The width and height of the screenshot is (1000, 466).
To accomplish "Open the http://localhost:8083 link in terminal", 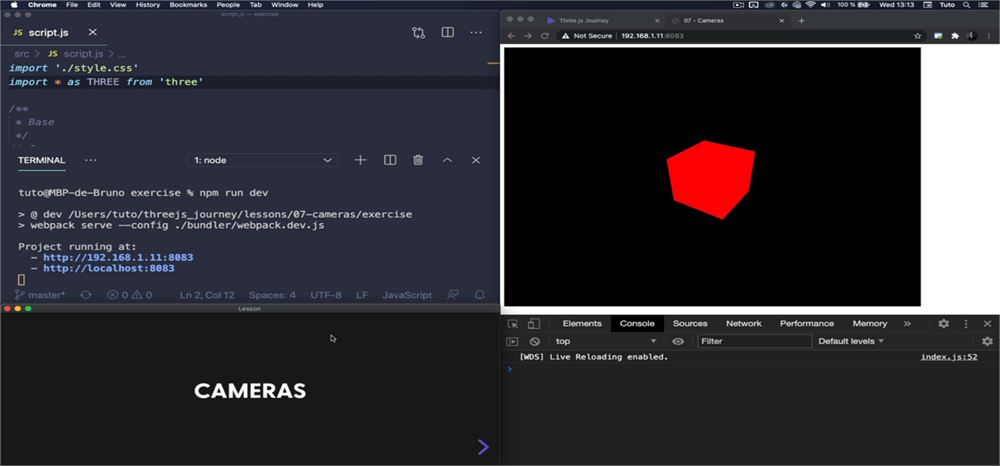I will [x=108, y=268].
